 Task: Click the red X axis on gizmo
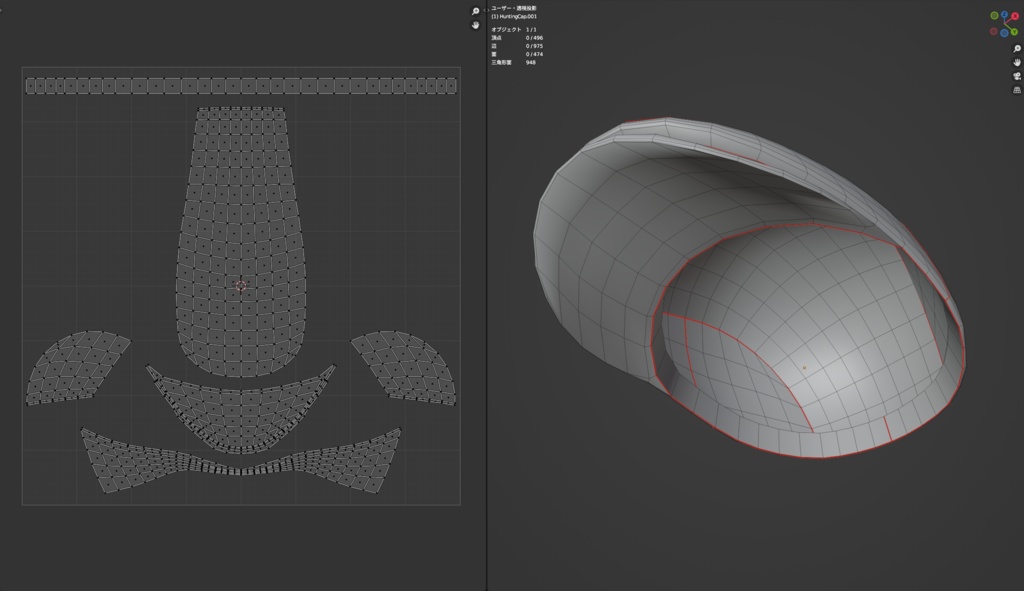tap(1015, 16)
